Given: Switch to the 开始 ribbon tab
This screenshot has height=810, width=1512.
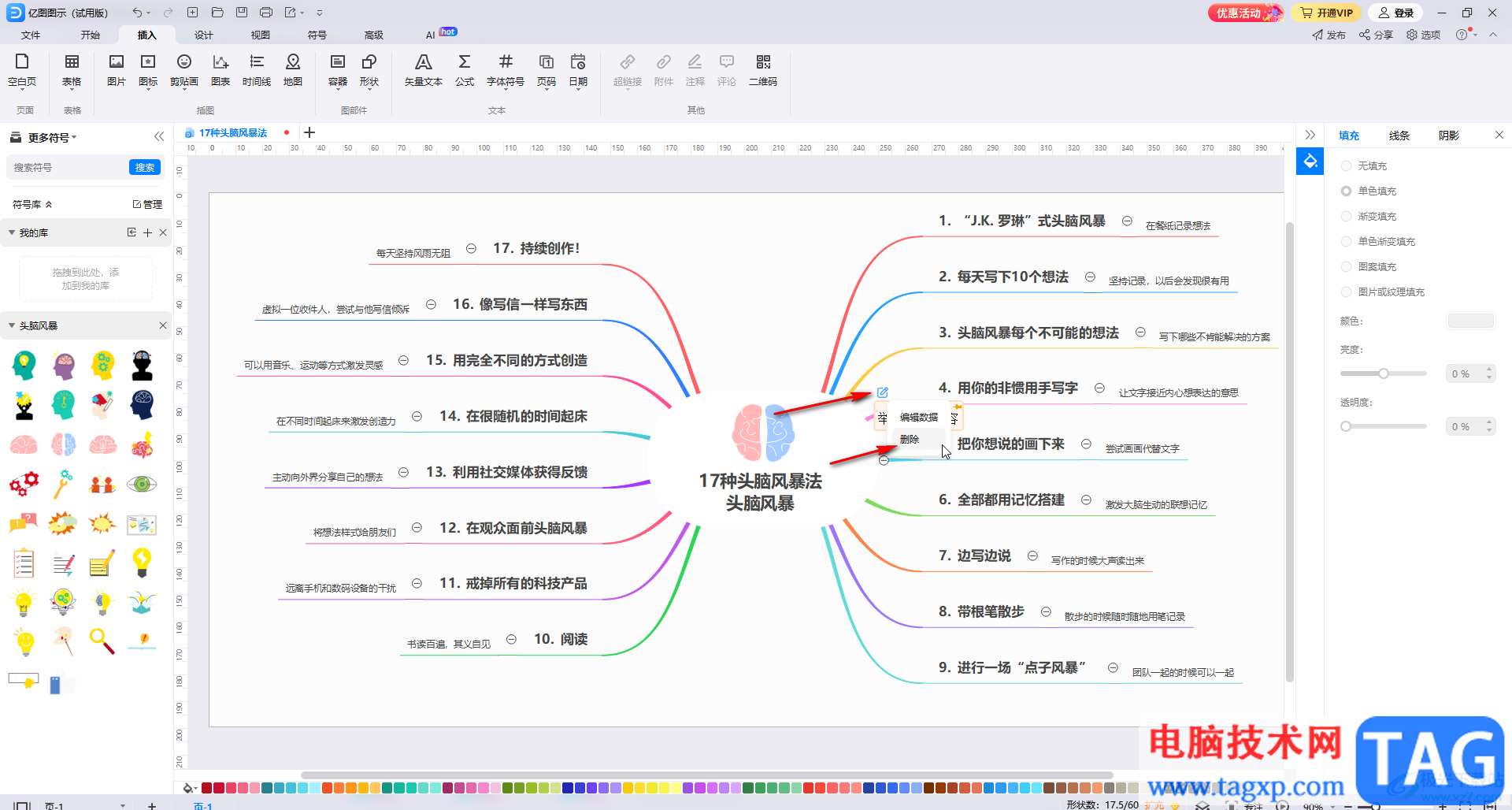Looking at the screenshot, I should 91,35.
